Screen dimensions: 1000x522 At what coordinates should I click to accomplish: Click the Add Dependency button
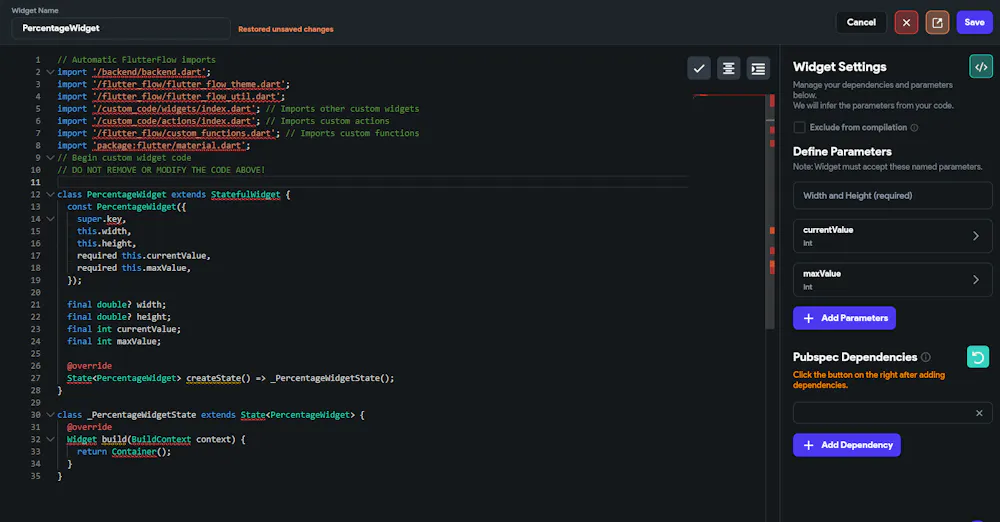pyautogui.click(x=847, y=445)
